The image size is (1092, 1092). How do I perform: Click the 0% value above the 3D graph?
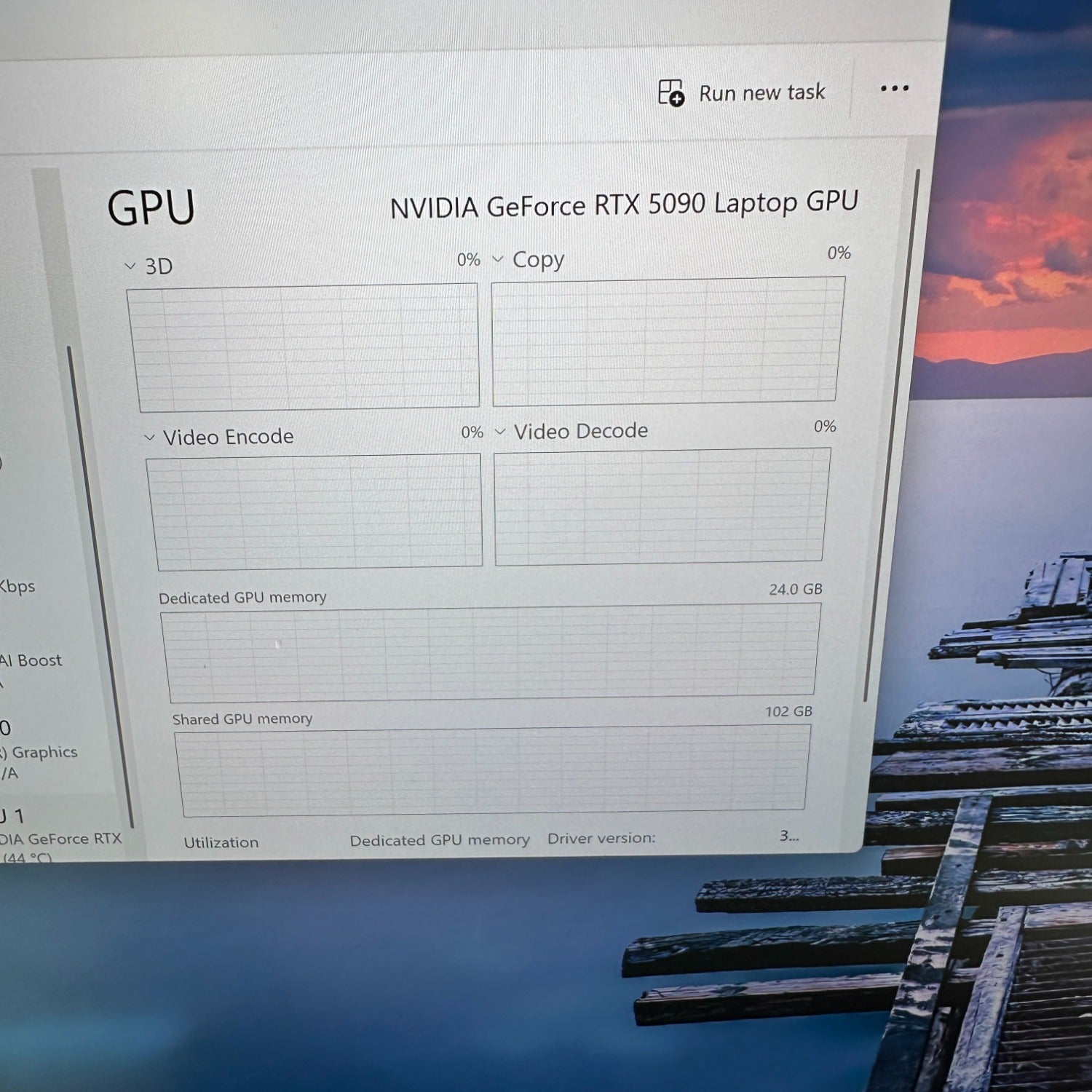[469, 260]
